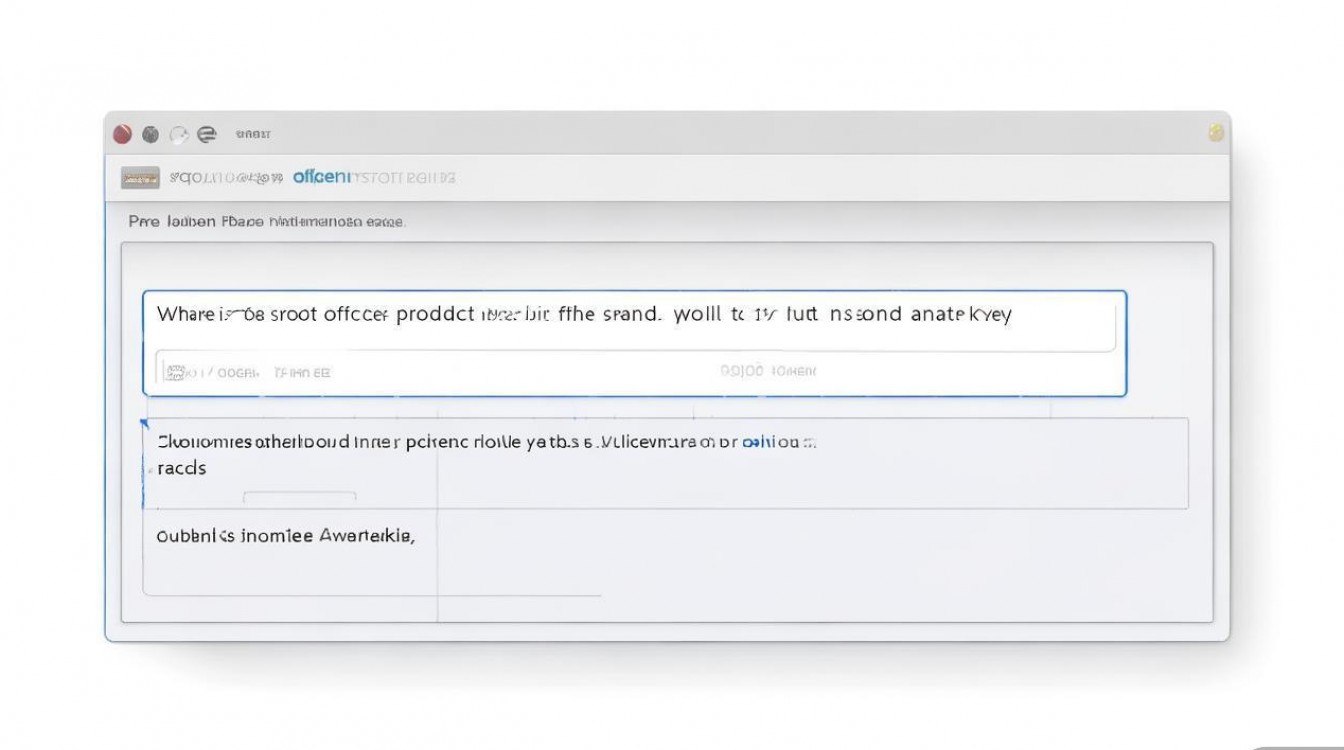
Task: Click the gray-brown badge icon in toolbar
Action: (x=140, y=178)
